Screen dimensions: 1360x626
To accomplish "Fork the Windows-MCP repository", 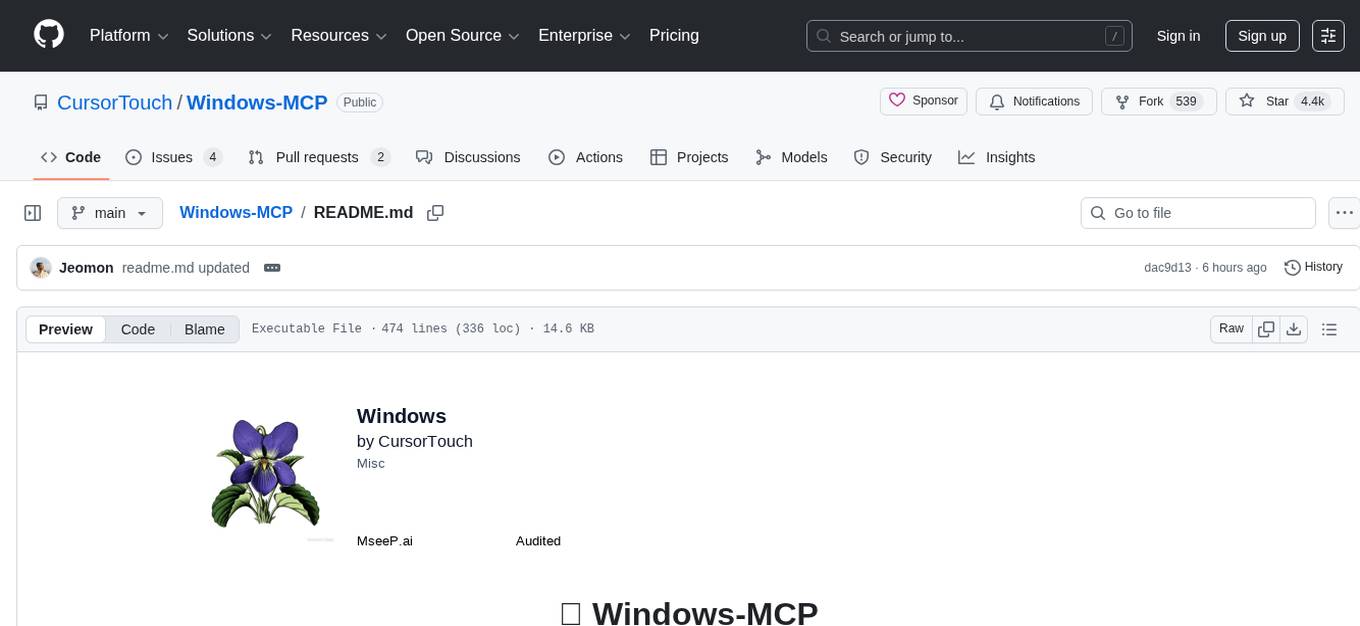I will 1152,101.
